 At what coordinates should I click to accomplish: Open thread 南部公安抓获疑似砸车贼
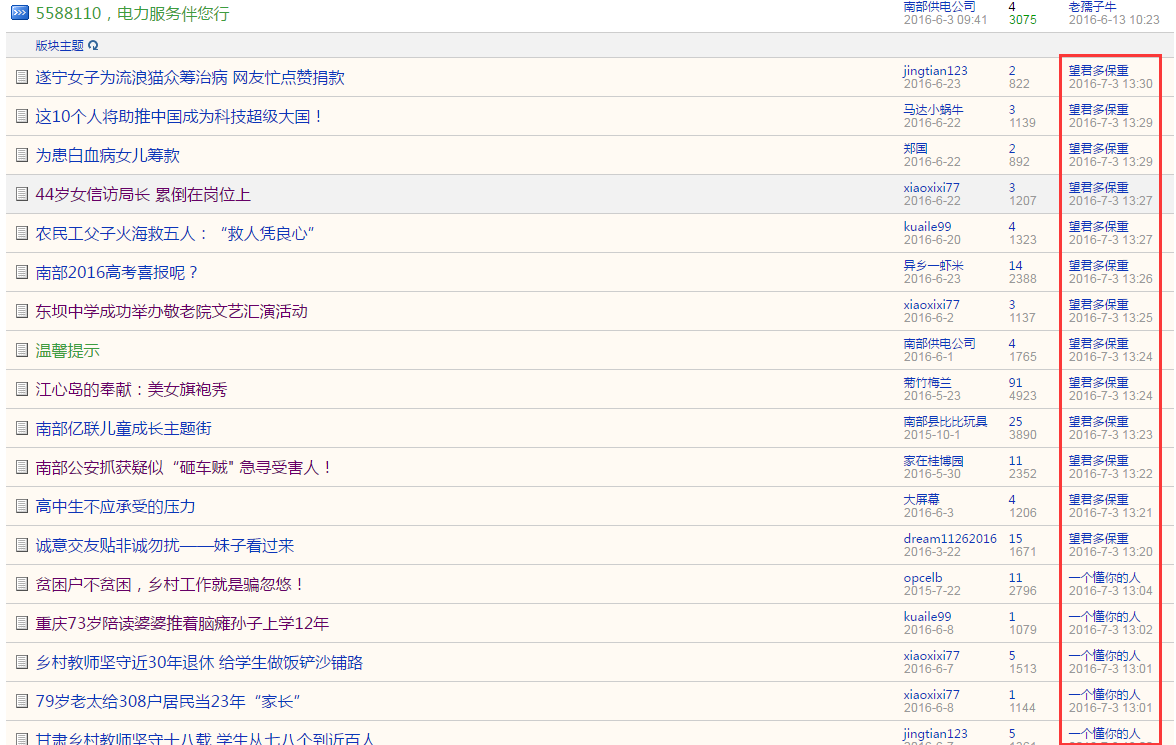click(183, 467)
